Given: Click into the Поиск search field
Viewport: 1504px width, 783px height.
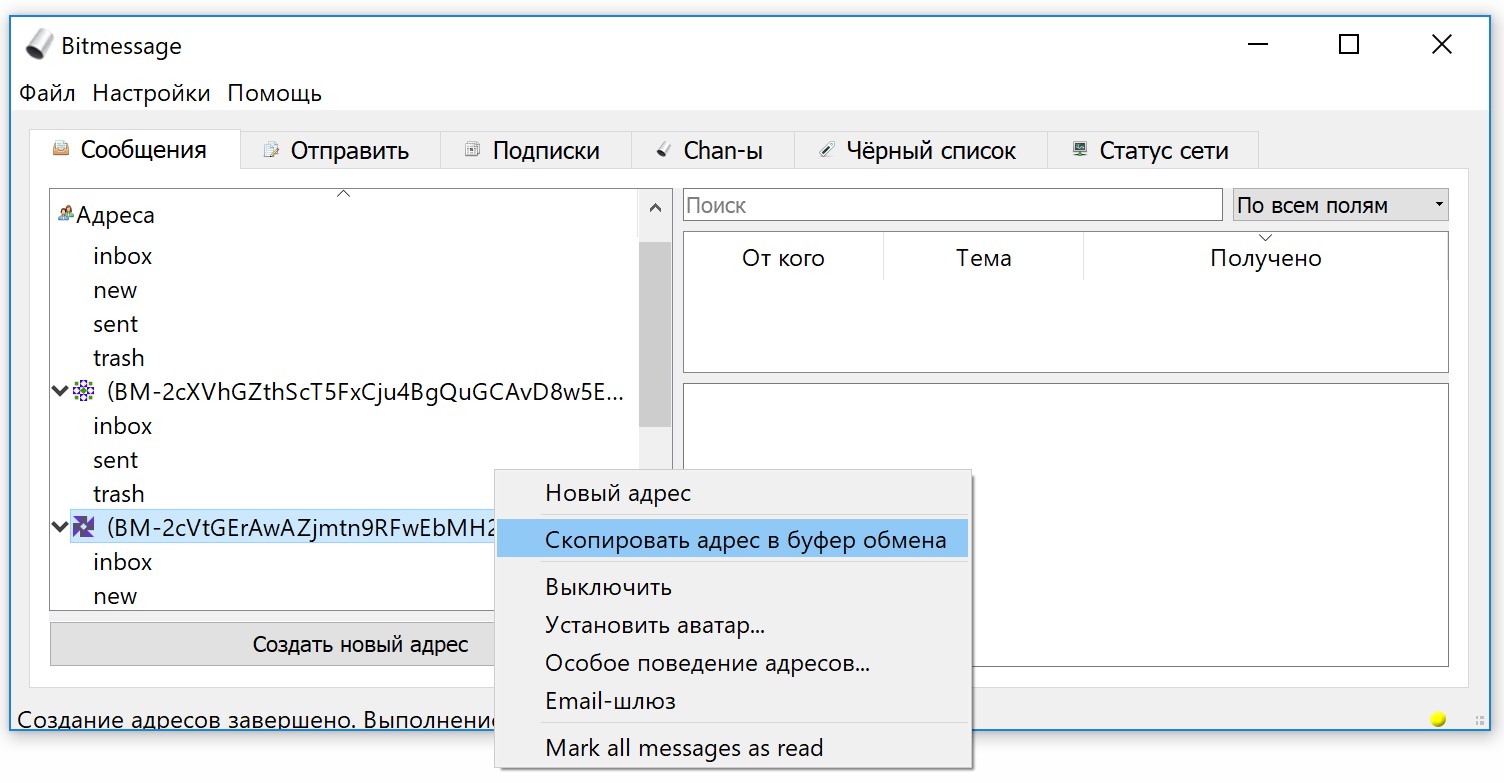Looking at the screenshot, I should pos(952,205).
